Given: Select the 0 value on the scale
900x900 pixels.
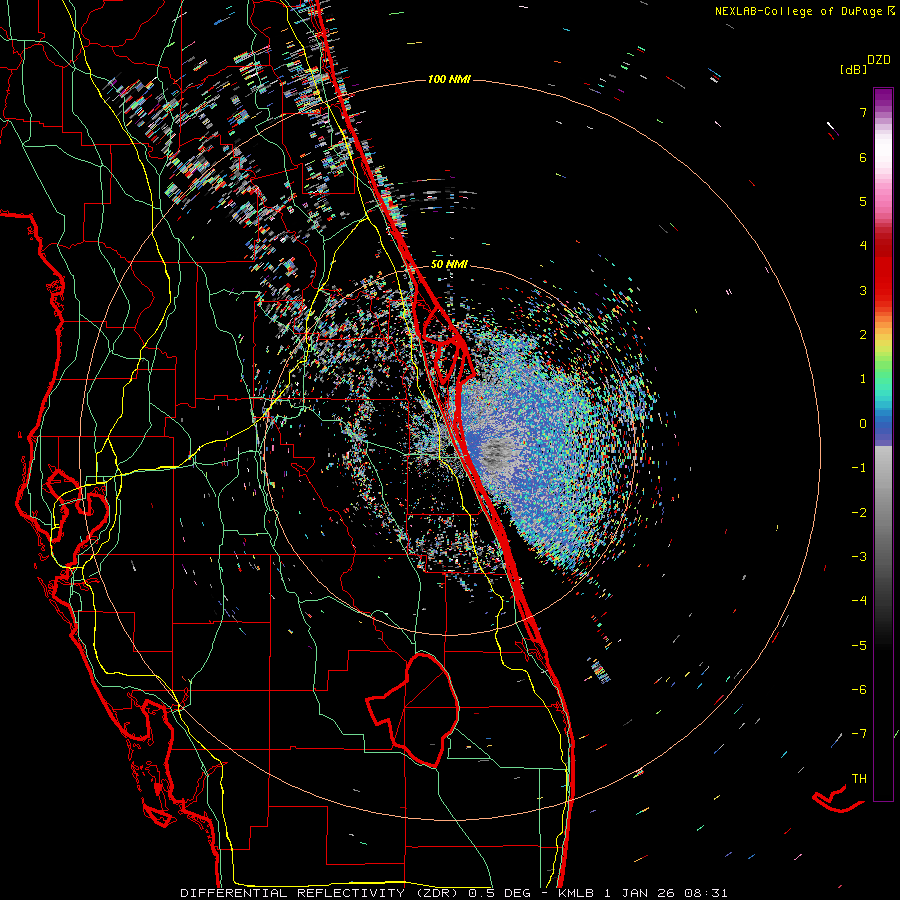Looking at the screenshot, I should coord(863,424).
